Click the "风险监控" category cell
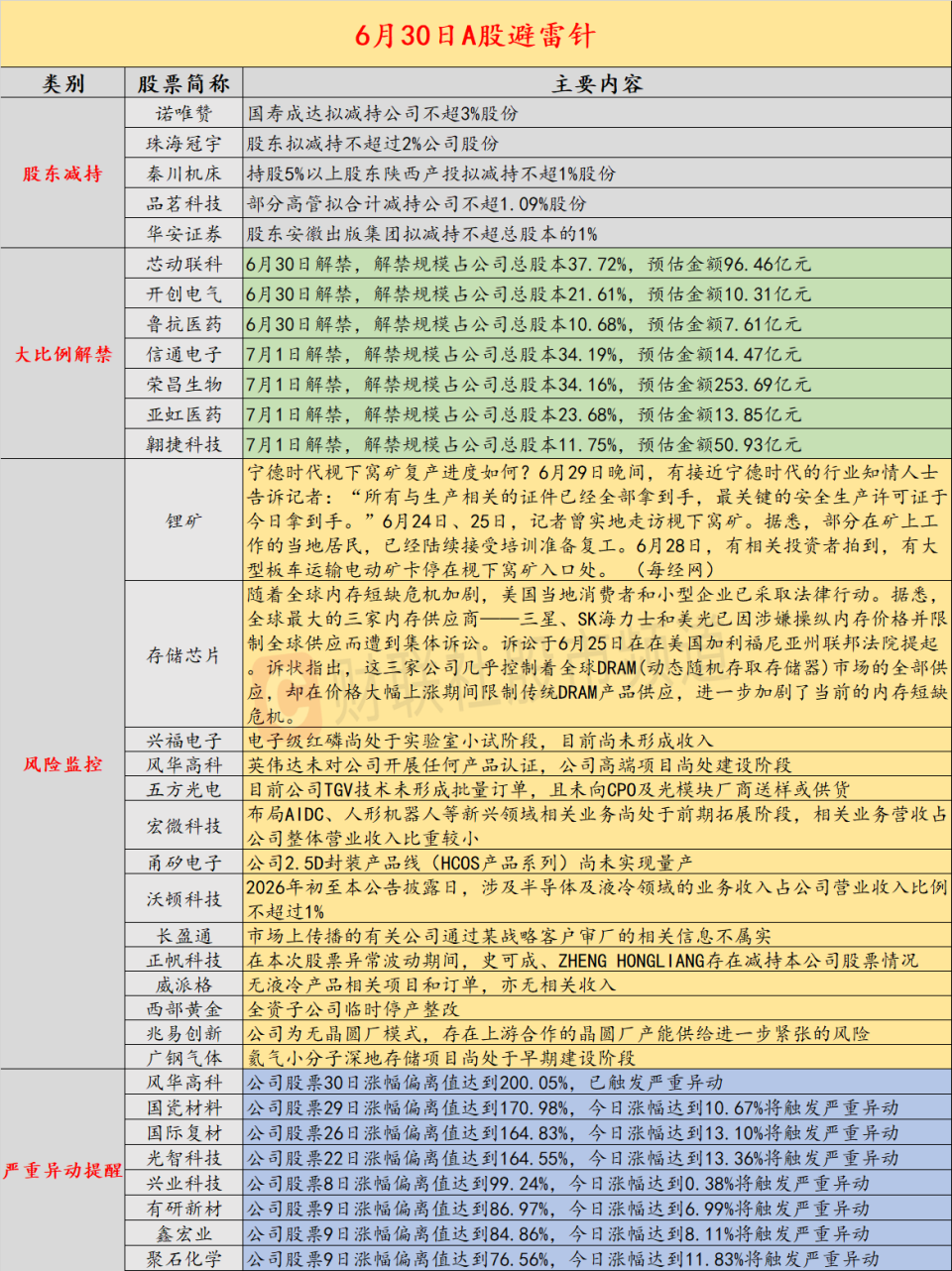 click(x=63, y=764)
